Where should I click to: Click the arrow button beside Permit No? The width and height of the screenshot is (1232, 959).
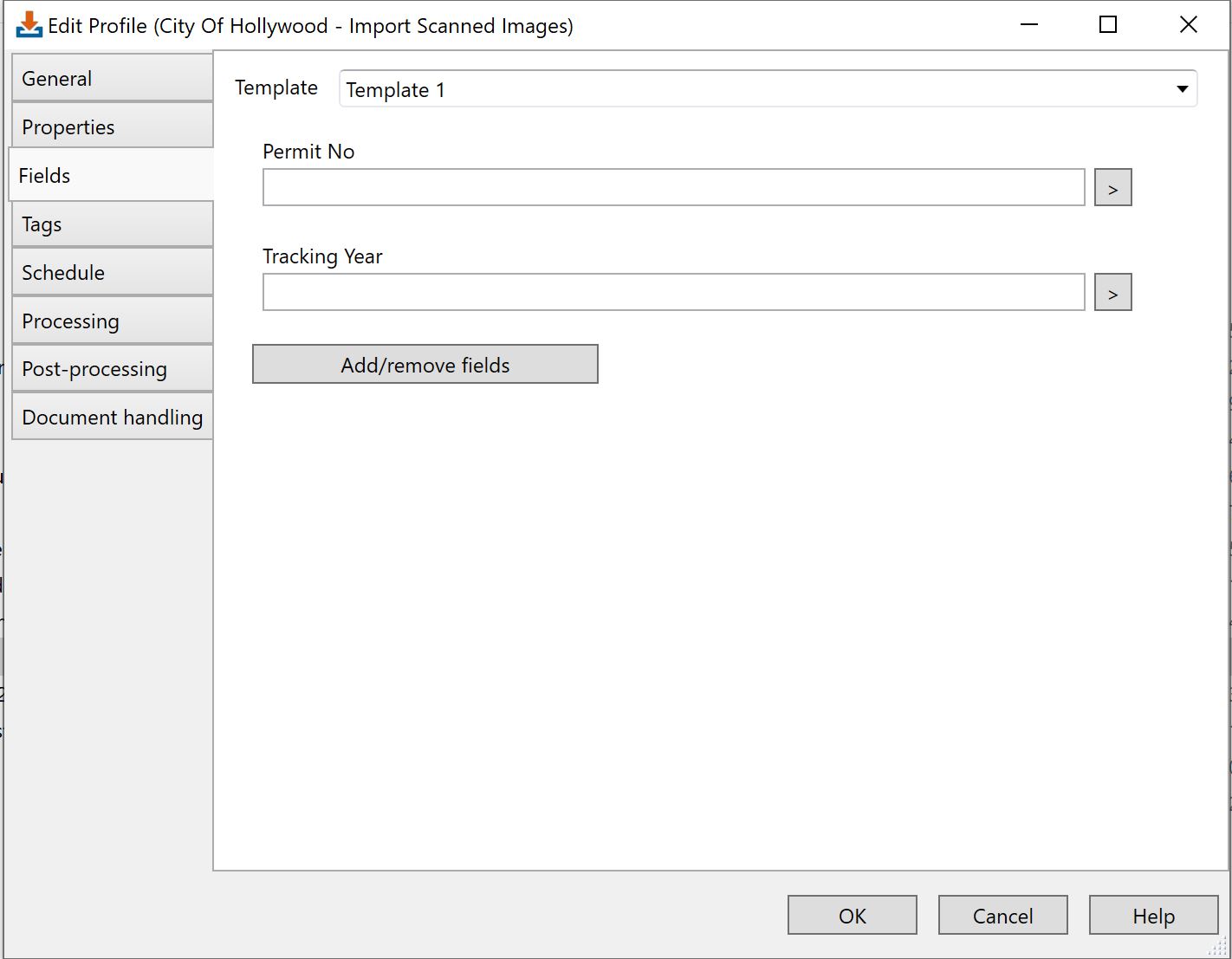tap(1112, 188)
